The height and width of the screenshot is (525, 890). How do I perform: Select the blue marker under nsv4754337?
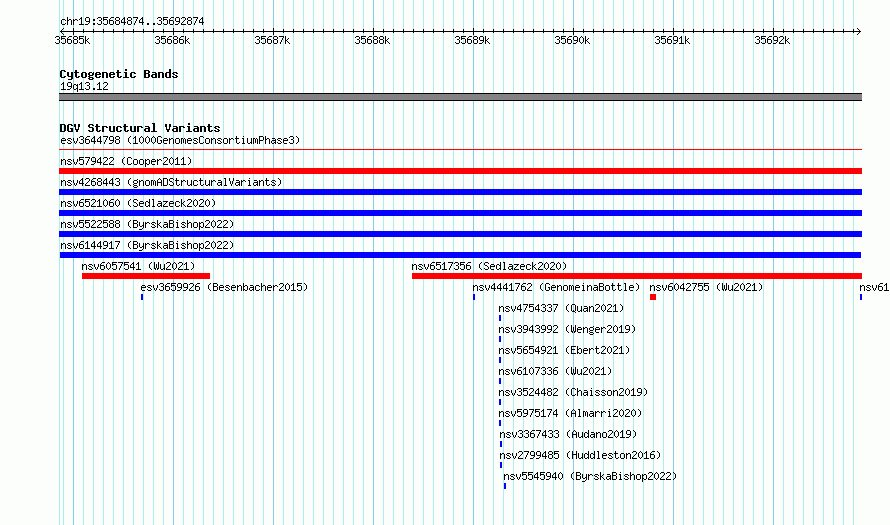click(500, 318)
